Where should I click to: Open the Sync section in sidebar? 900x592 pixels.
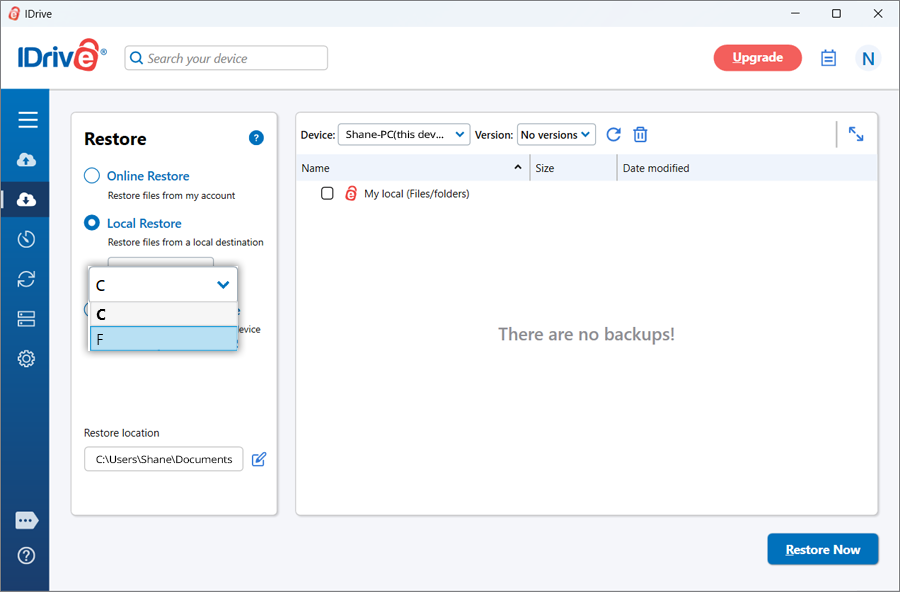pyautogui.click(x=27, y=279)
